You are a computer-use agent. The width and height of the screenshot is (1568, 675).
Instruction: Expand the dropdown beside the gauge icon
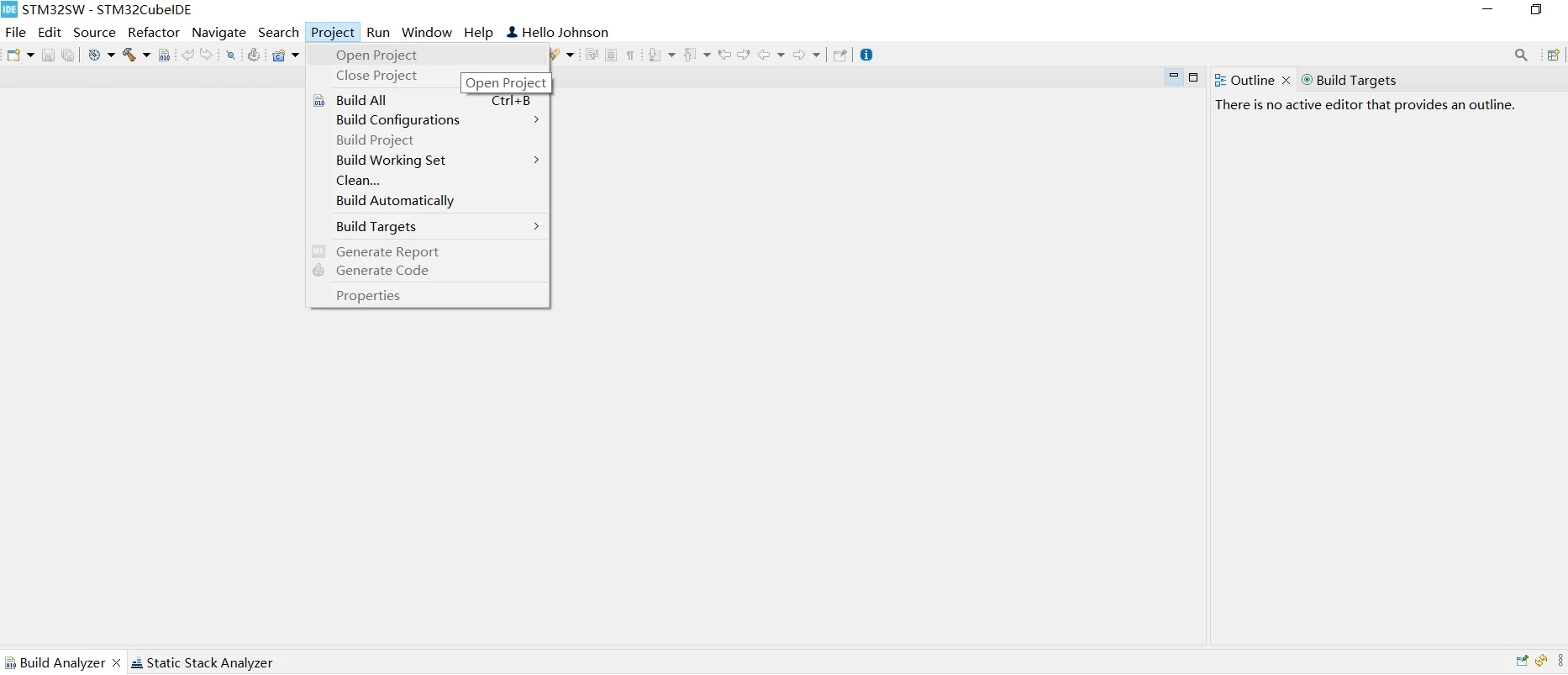(x=111, y=55)
